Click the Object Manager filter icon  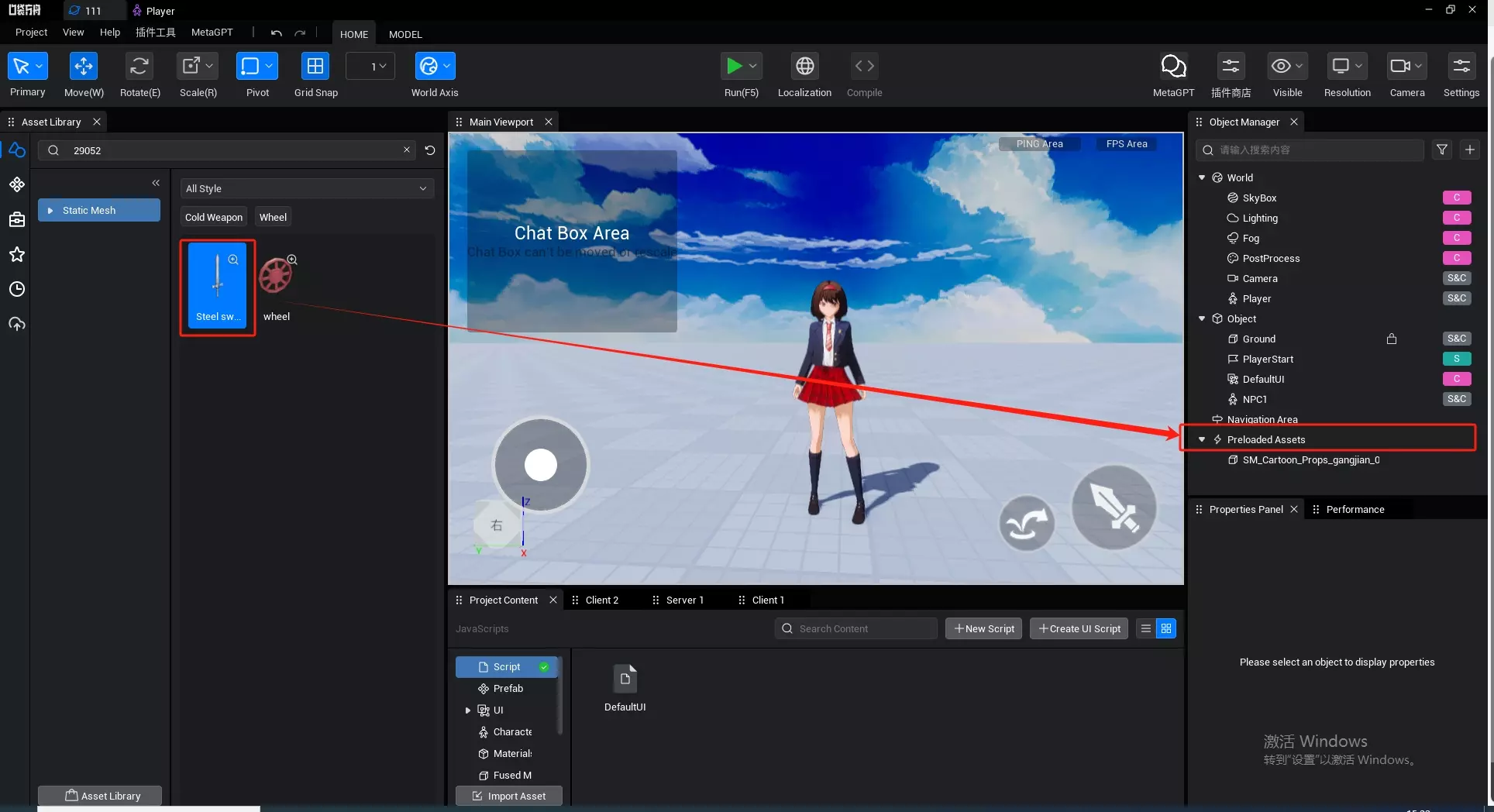point(1441,150)
